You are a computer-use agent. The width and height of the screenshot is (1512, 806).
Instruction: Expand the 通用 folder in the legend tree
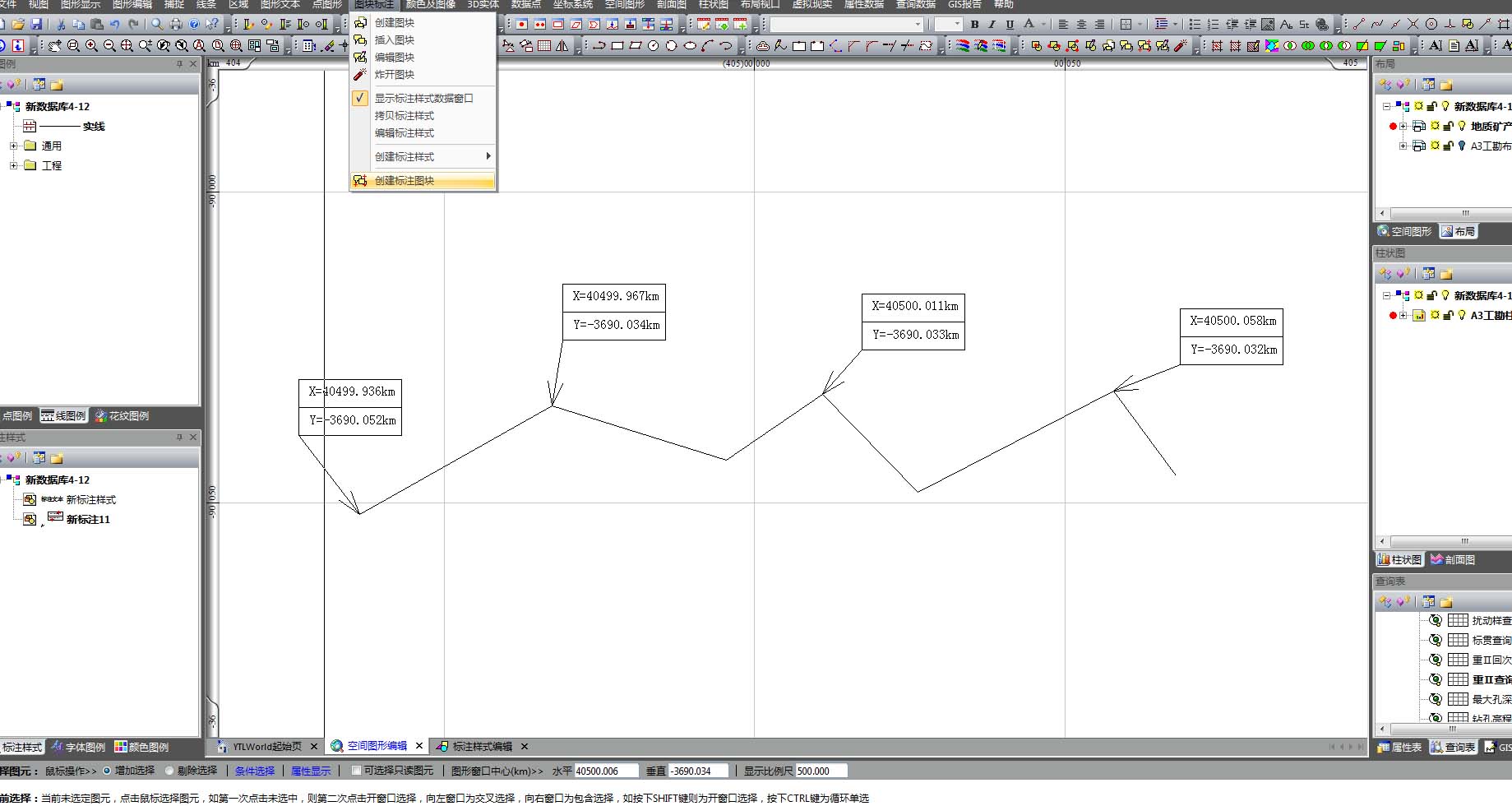click(13, 146)
